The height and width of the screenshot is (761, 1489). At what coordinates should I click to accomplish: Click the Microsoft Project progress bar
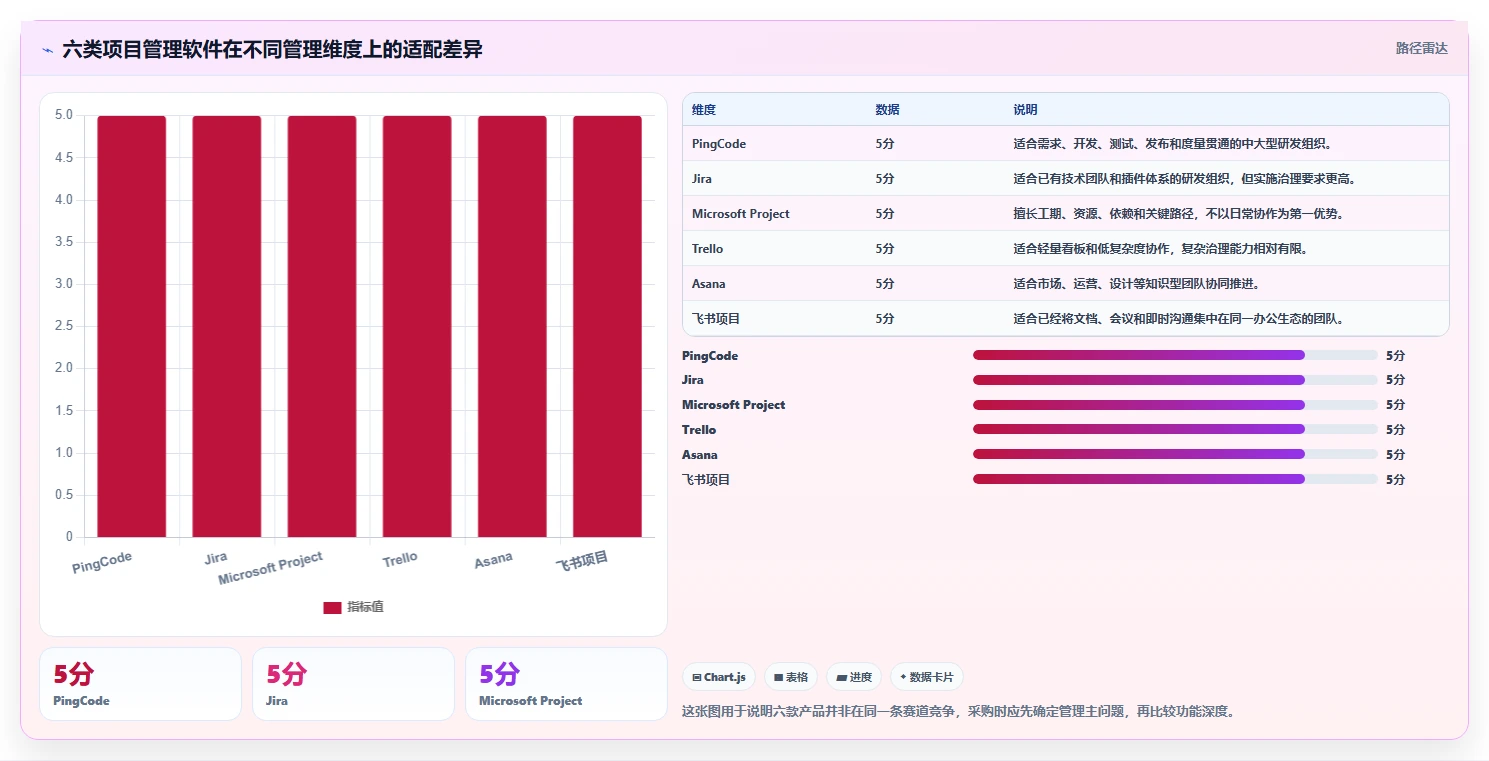click(x=1175, y=405)
